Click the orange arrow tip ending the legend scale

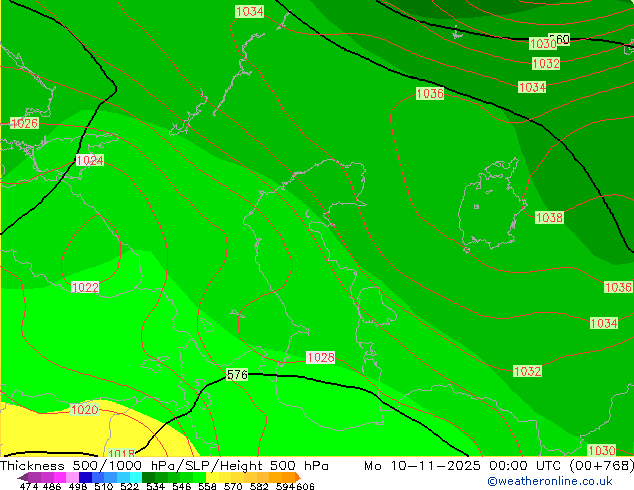pyautogui.click(x=298, y=477)
